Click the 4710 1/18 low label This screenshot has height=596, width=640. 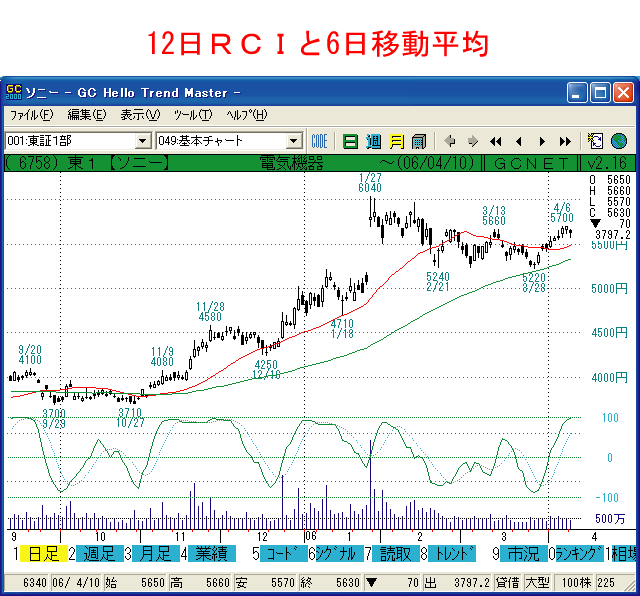pyautogui.click(x=342, y=329)
